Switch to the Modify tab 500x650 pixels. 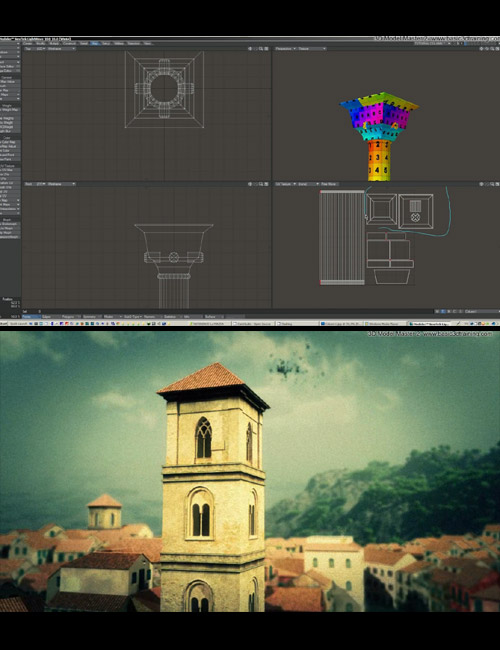[41, 43]
